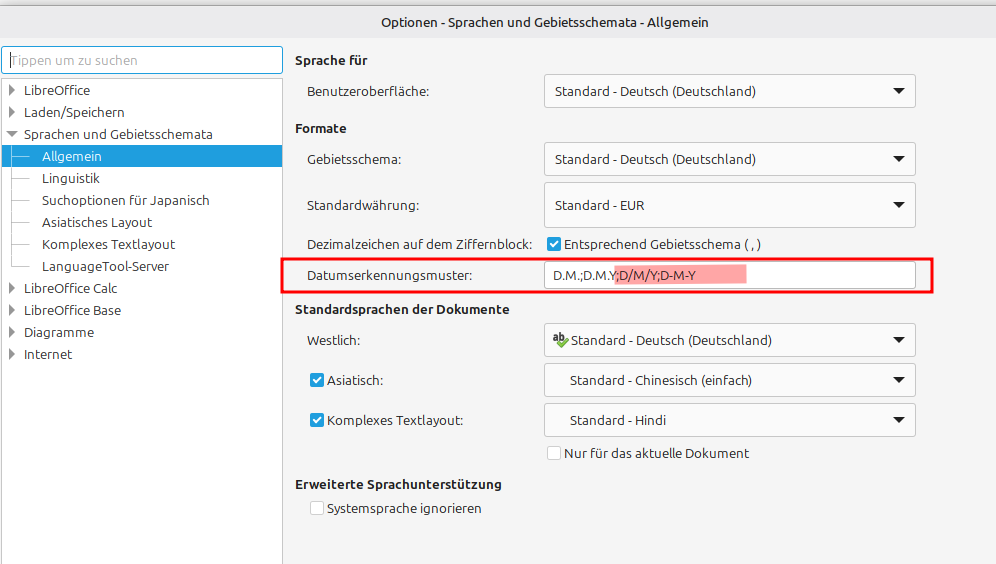This screenshot has height=564, width=996.
Task: Select LanguageTool-Server in the tree
Action: tap(105, 266)
